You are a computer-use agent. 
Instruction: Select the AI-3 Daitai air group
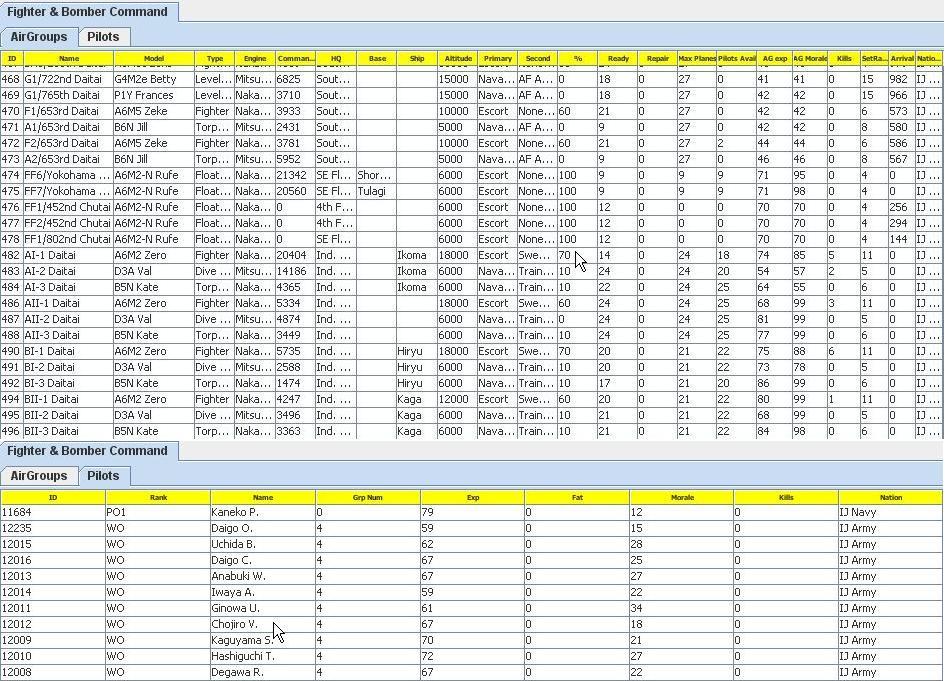(x=471, y=287)
